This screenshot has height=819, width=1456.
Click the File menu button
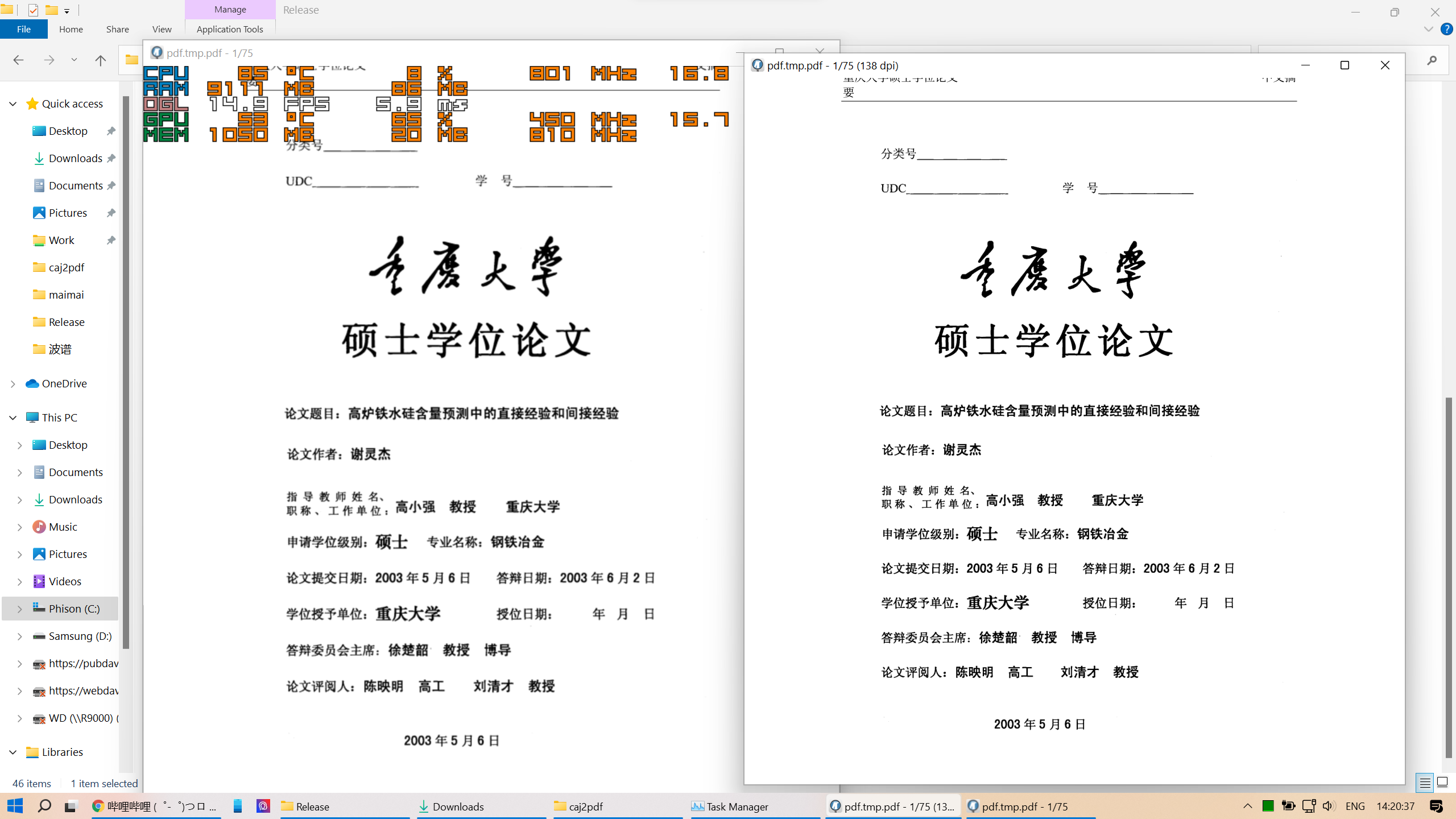24,29
